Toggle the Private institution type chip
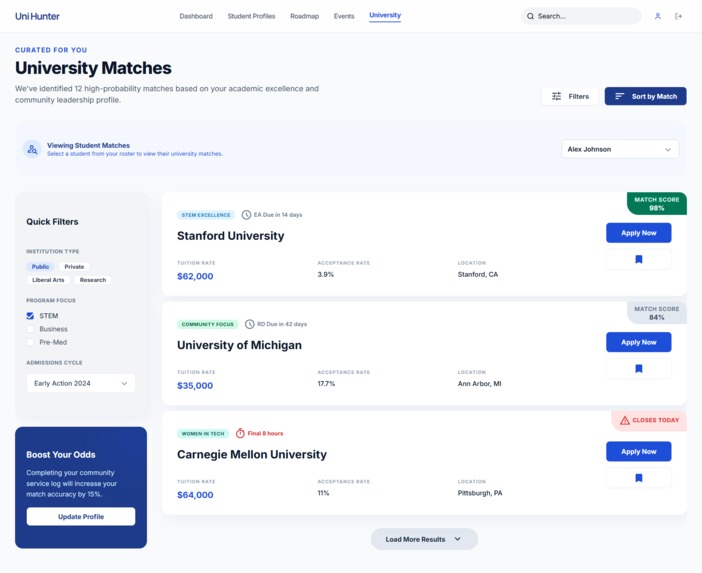 [x=74, y=267]
